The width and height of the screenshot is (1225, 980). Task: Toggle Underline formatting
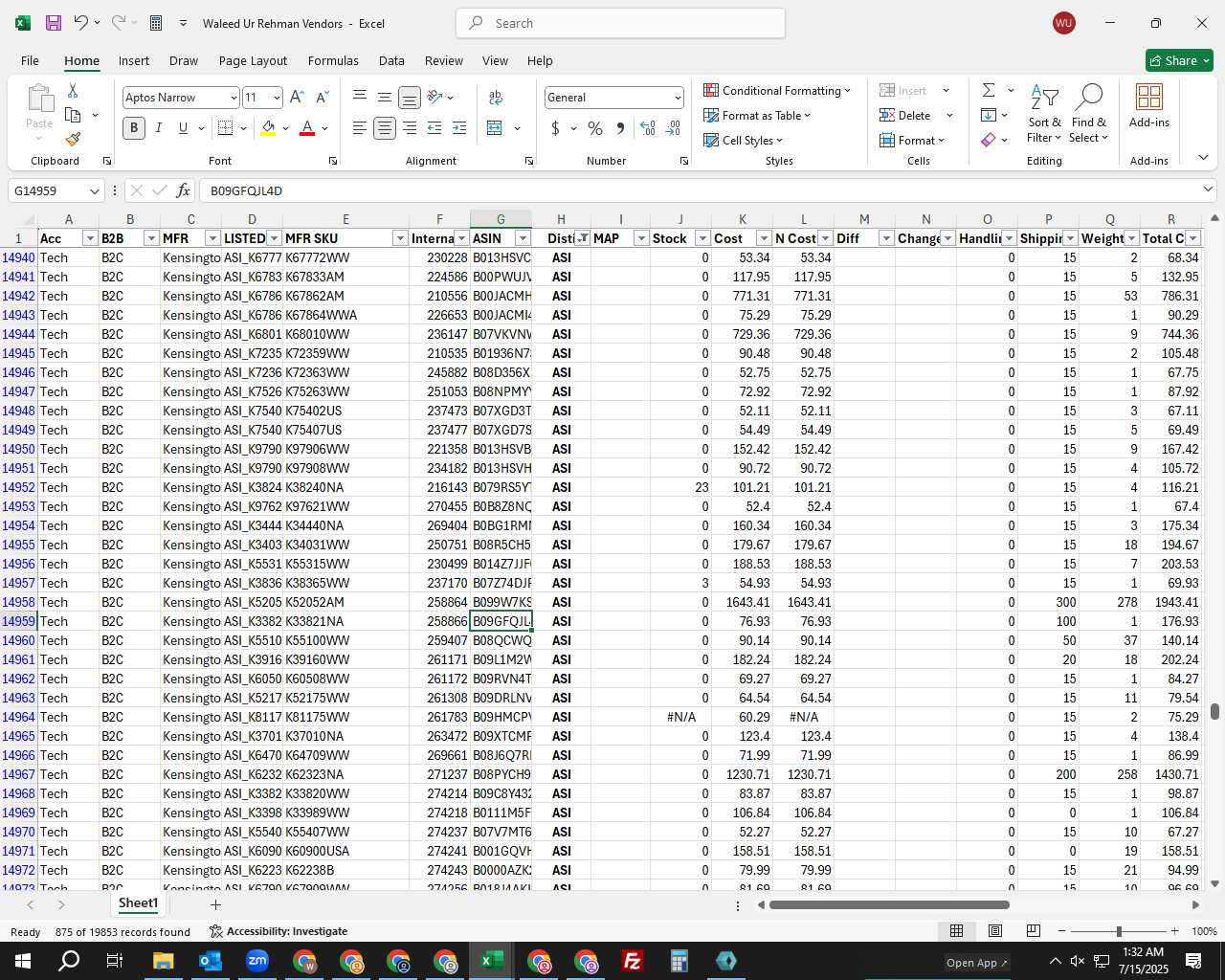click(x=183, y=128)
